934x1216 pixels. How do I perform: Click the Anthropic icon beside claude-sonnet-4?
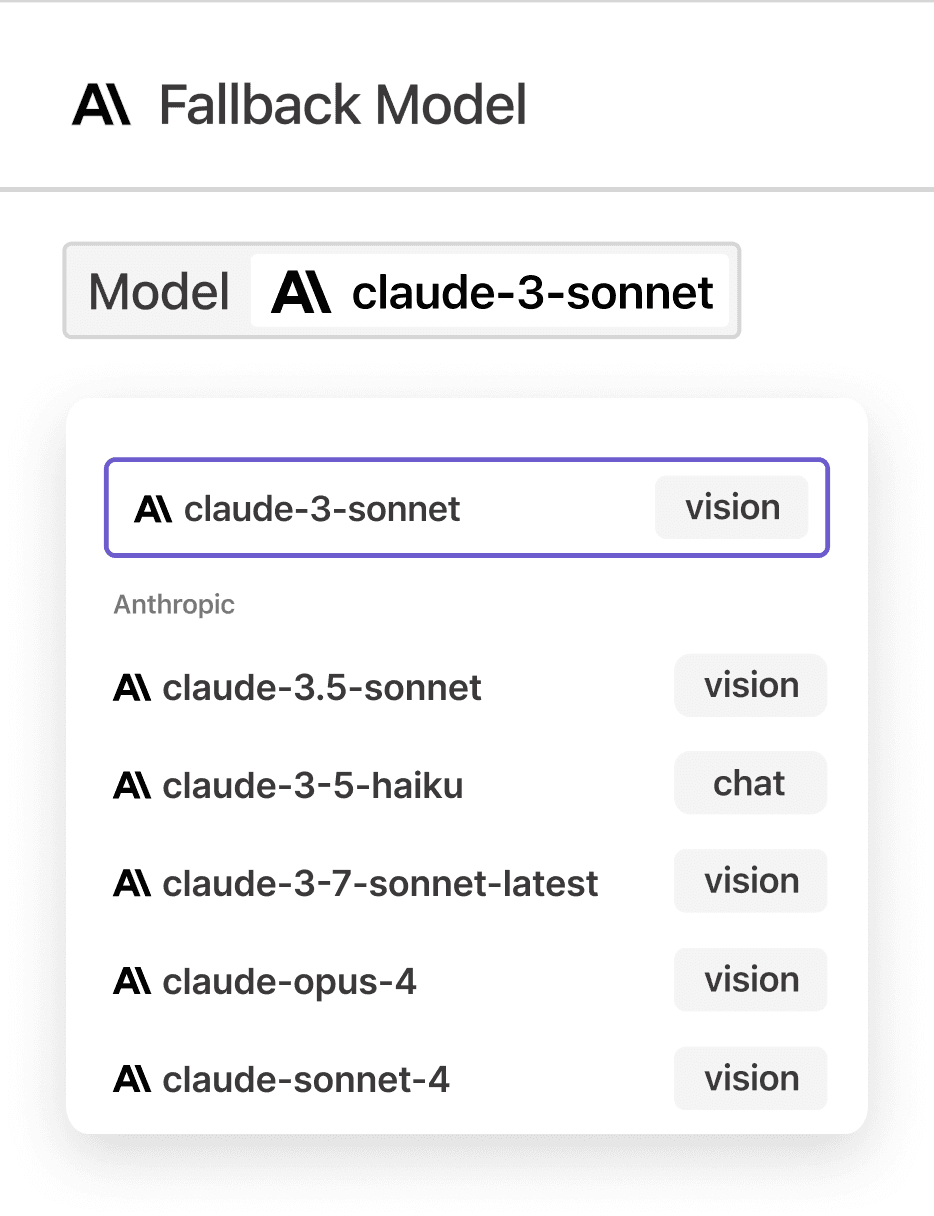click(132, 1080)
